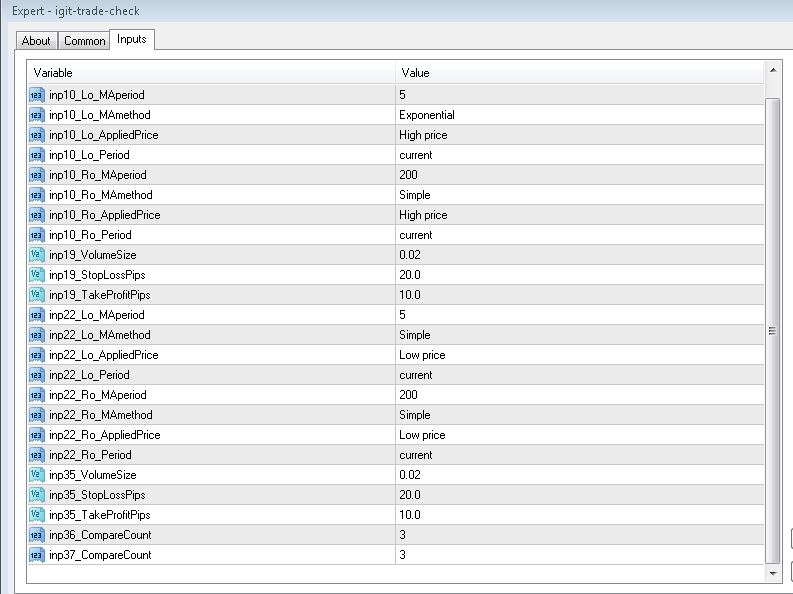The height and width of the screenshot is (594, 793).
Task: Click the icon beside inp10_Lo_MAmethod
Action: tap(37, 115)
